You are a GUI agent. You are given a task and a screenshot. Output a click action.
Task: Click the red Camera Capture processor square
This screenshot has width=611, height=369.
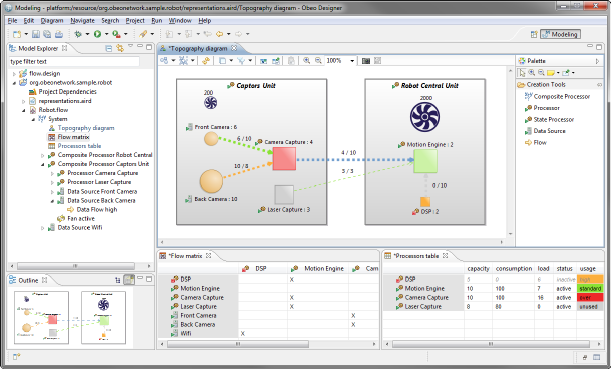pos(284,159)
